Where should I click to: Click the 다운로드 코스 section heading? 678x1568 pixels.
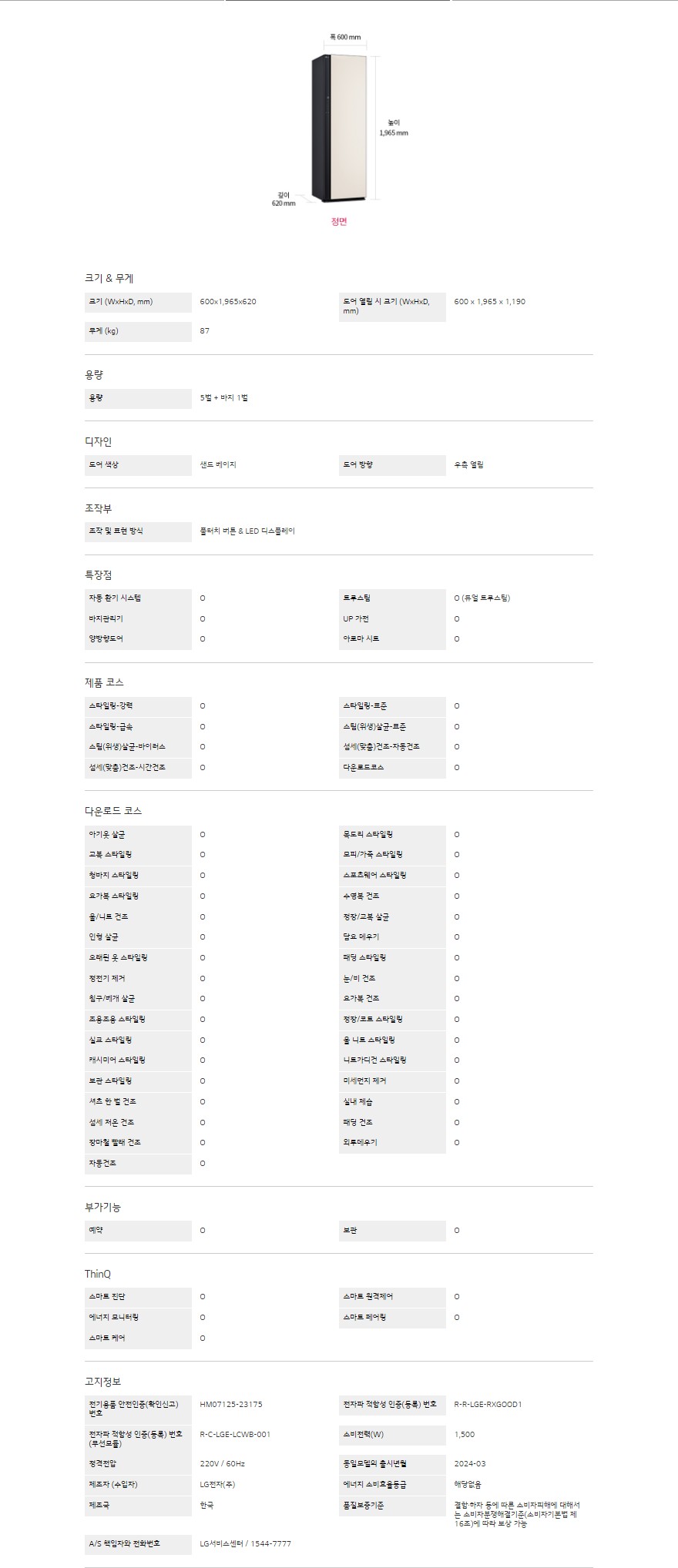pos(113,811)
